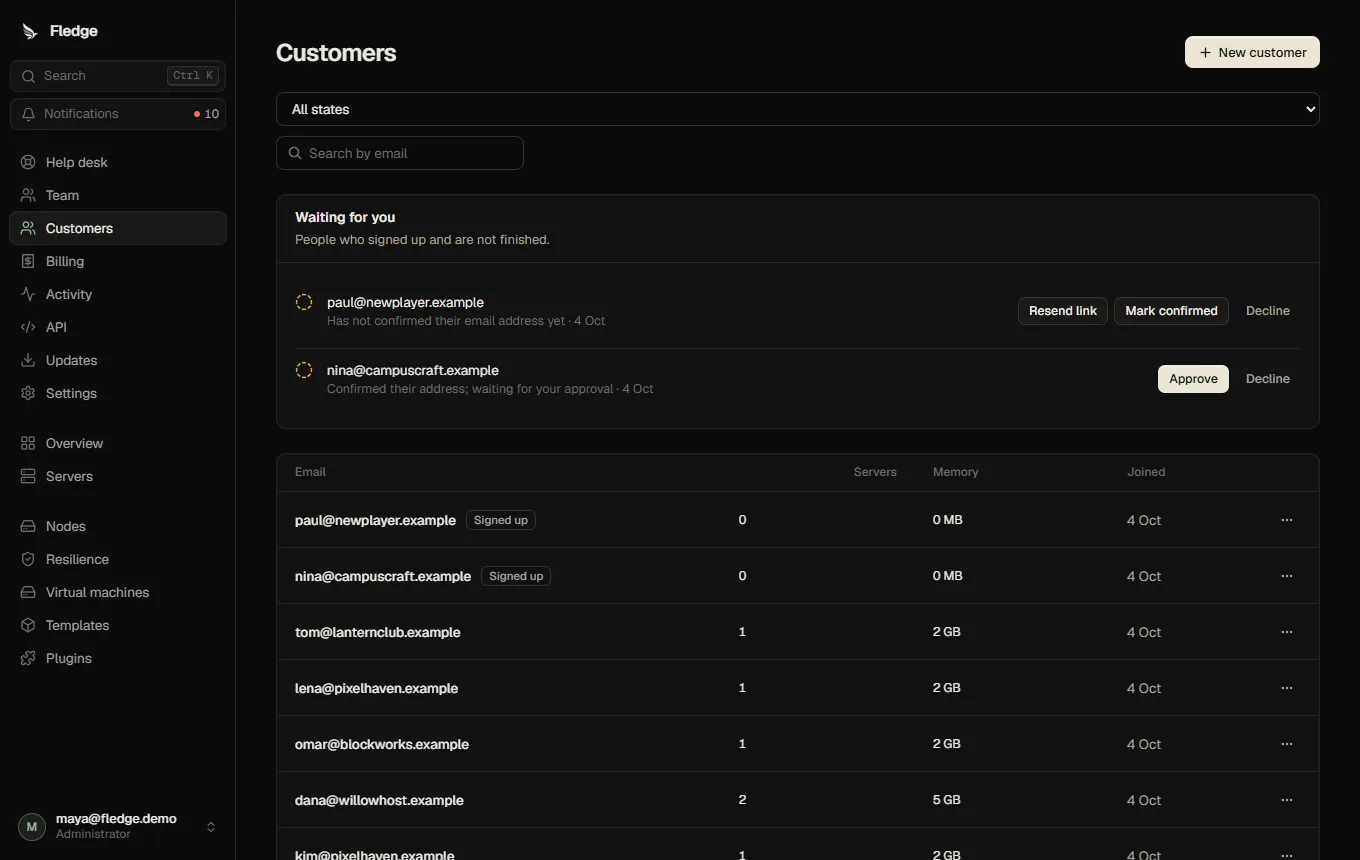
Task: Open the All states filter dropdown
Action: click(x=798, y=109)
